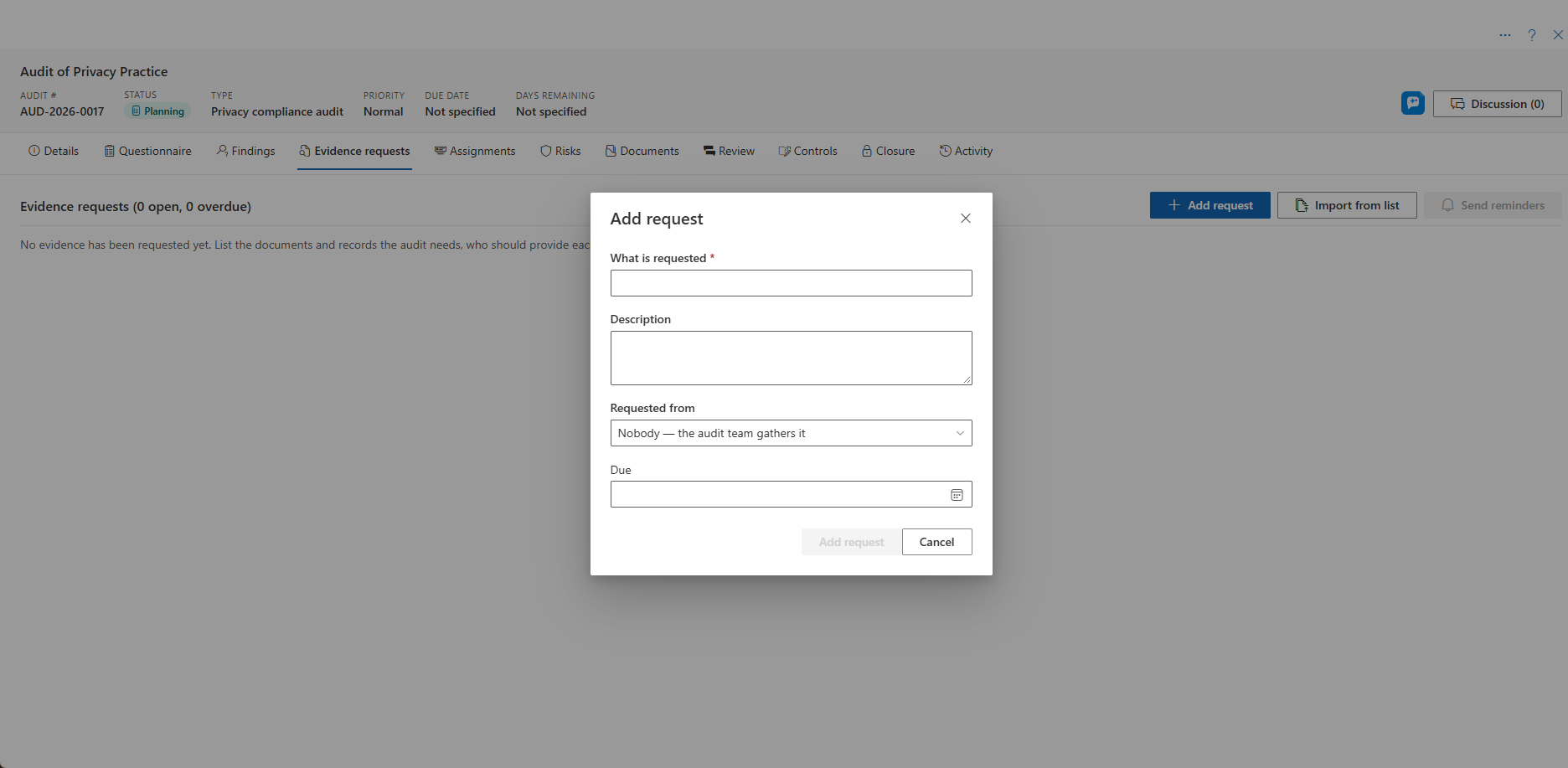Viewport: 1568px width, 768px height.
Task: Click the Evidence requests (0 open, 0 overdue) heading
Action: click(x=136, y=207)
